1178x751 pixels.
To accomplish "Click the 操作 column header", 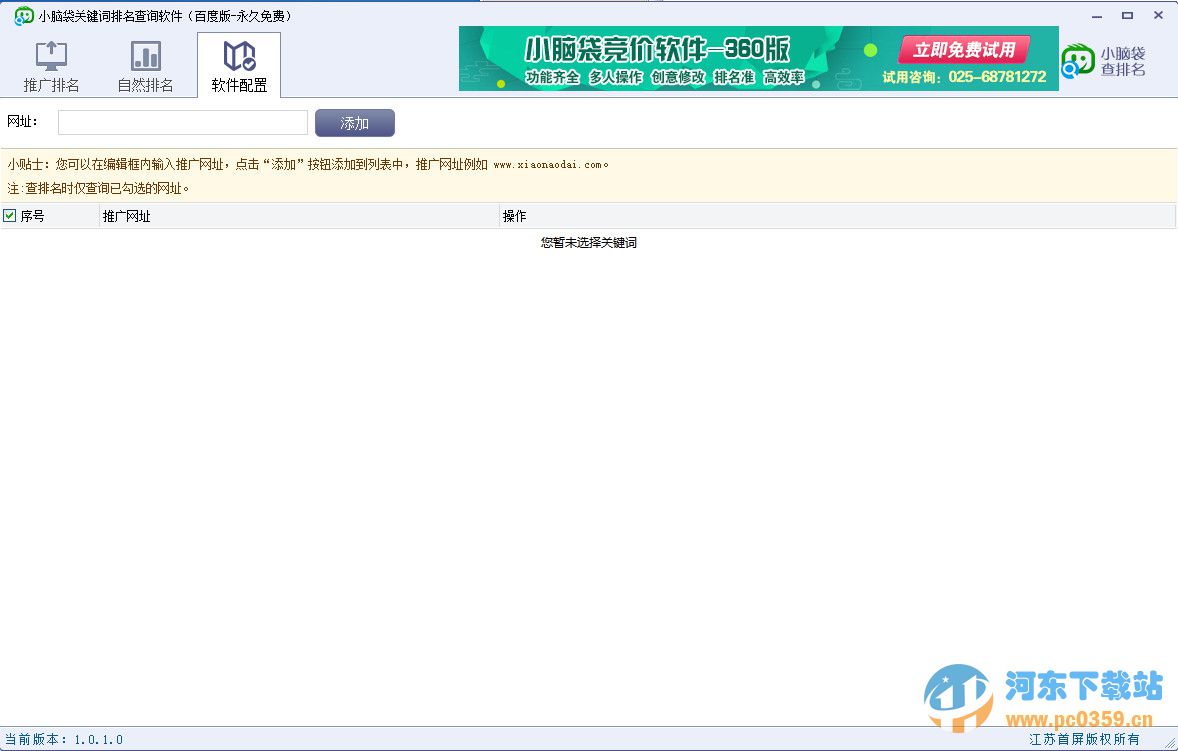I will [x=513, y=215].
